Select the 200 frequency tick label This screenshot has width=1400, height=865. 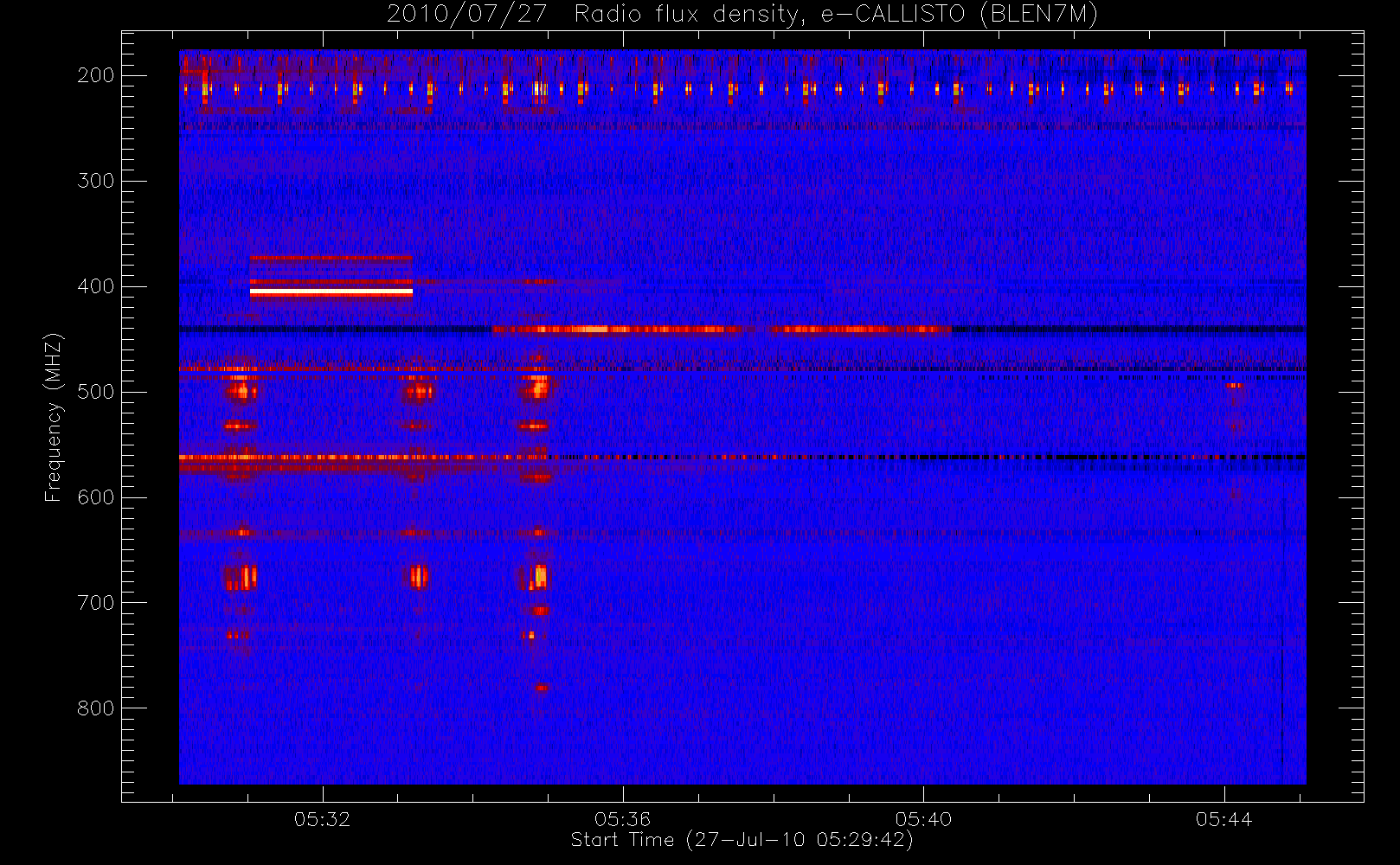click(x=95, y=75)
